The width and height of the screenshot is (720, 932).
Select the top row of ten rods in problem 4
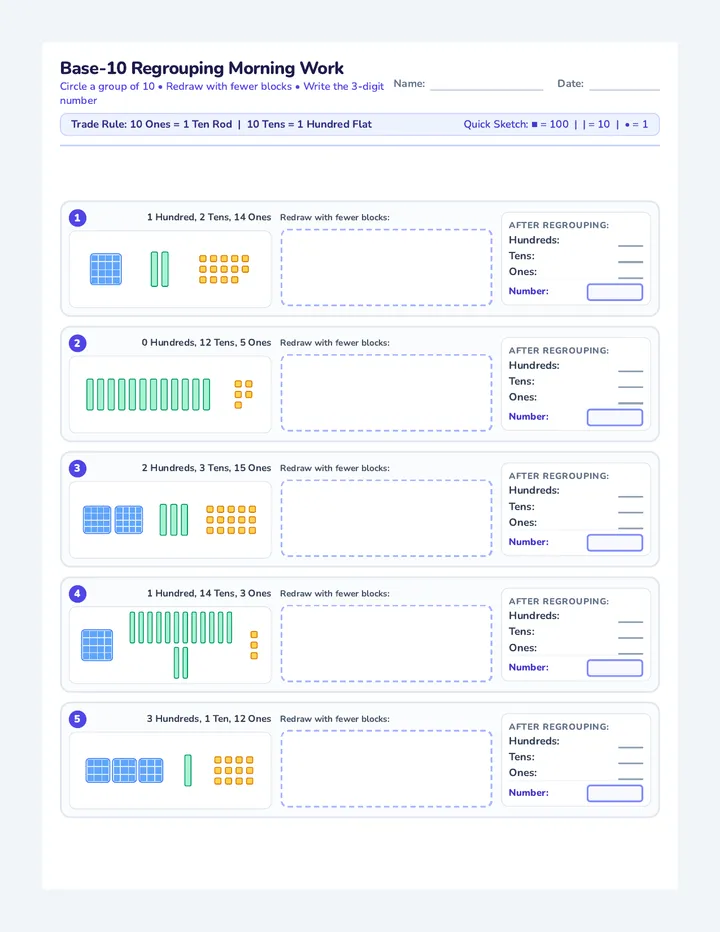181,628
